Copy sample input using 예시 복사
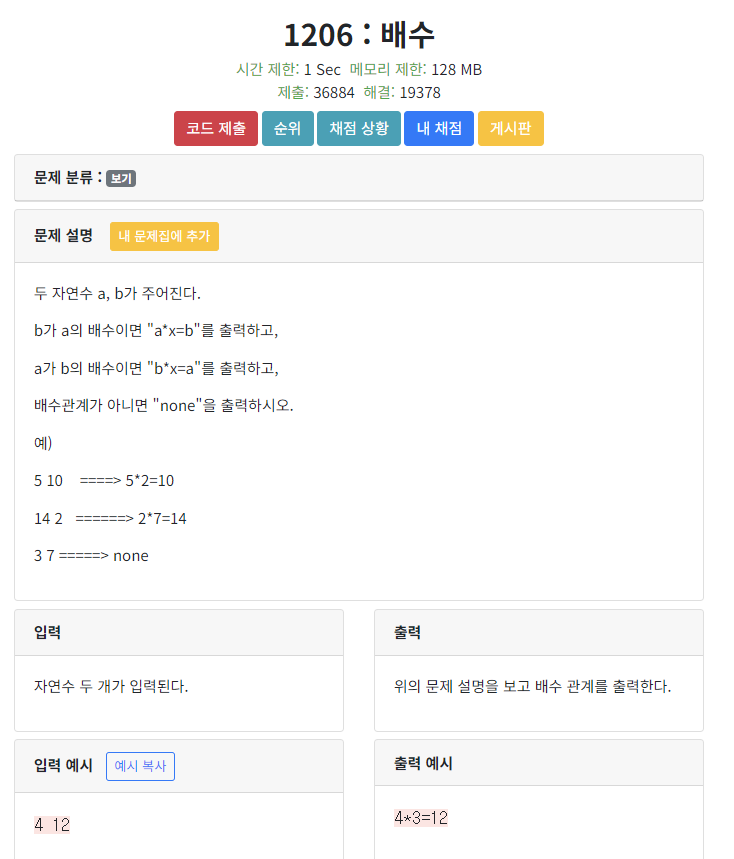The width and height of the screenshot is (734, 859). tap(140, 766)
